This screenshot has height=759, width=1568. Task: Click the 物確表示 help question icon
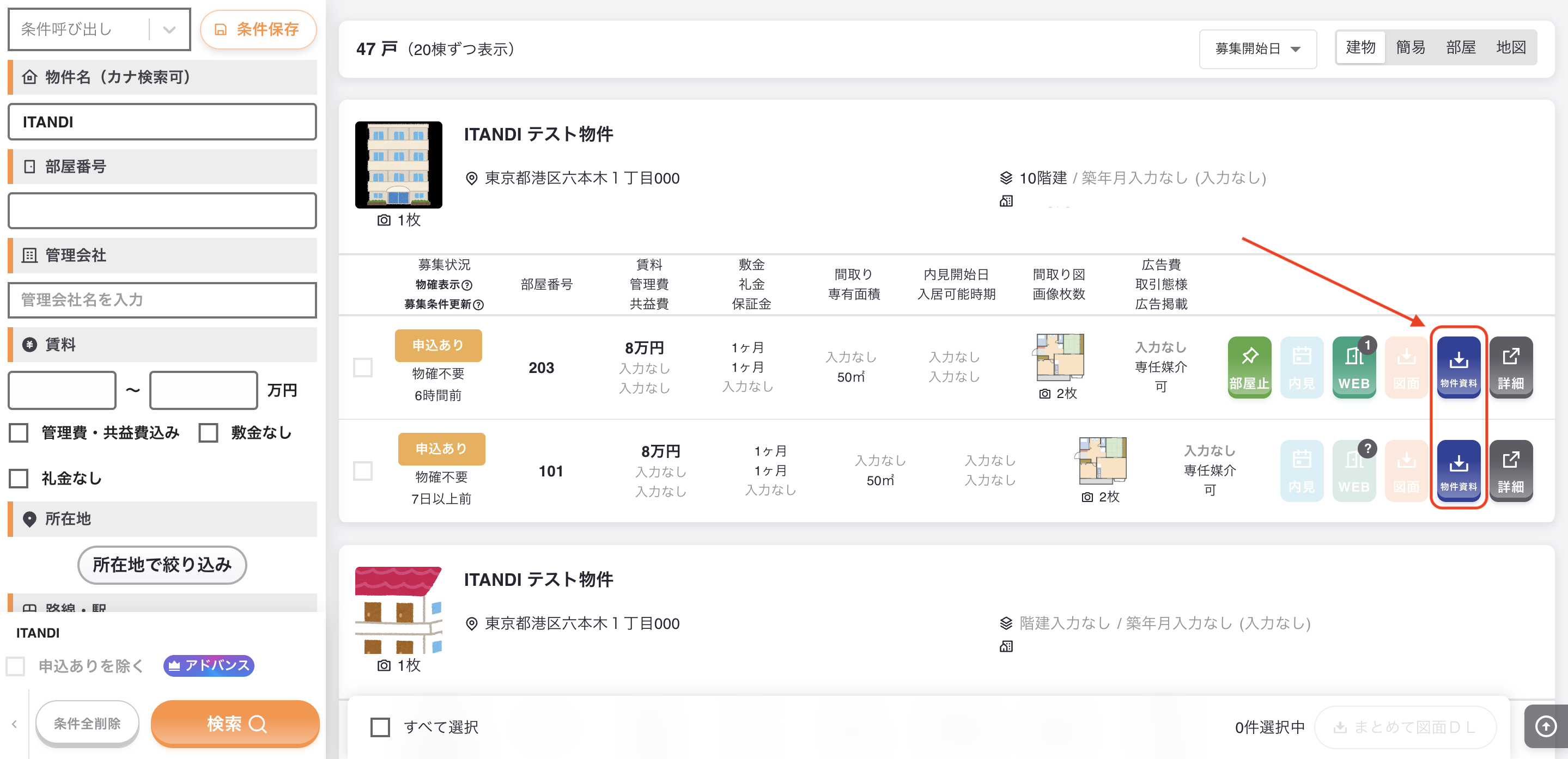[467, 285]
